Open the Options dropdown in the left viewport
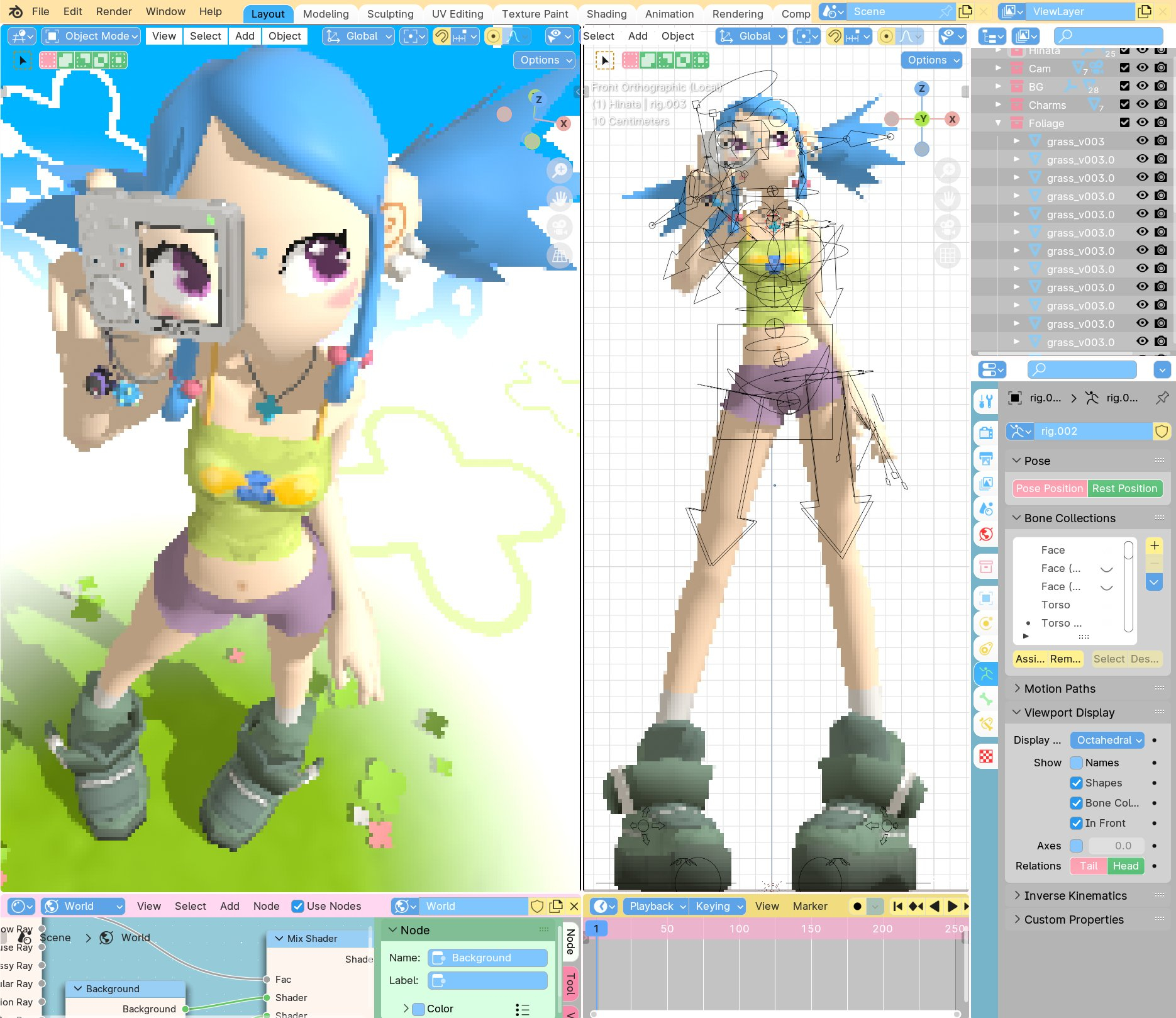The height and width of the screenshot is (1018, 1176). 545,60
